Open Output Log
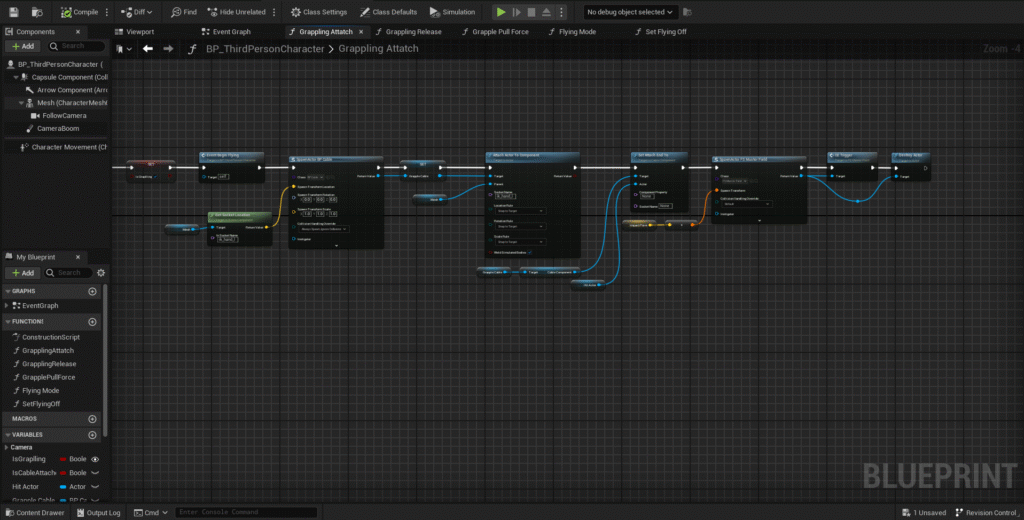Viewport: 1024px width, 520px height. (98, 513)
